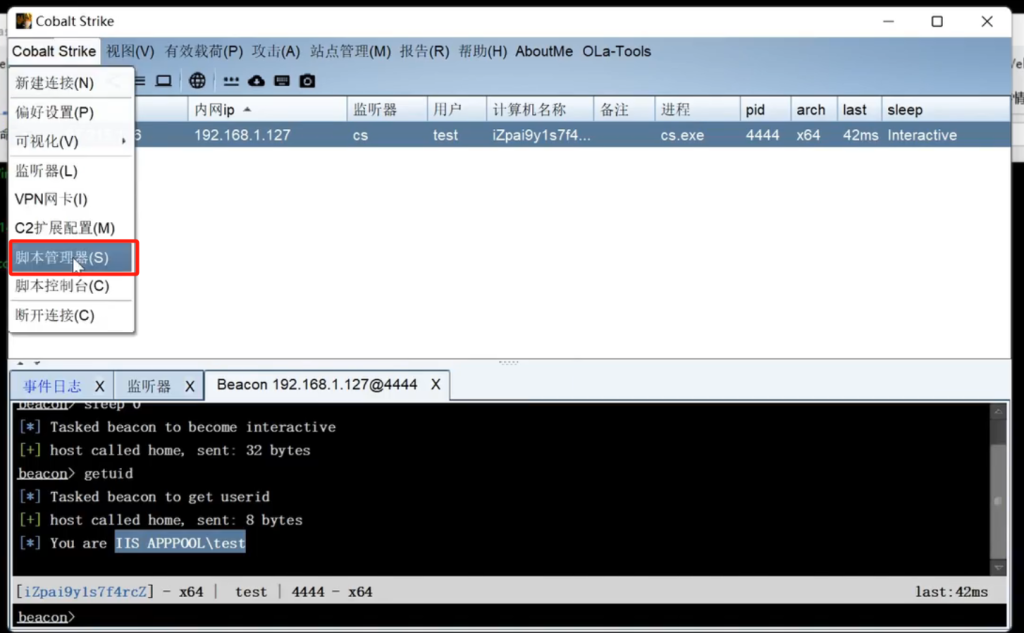
Task: Sort by the 备注 column header
Action: click(624, 110)
